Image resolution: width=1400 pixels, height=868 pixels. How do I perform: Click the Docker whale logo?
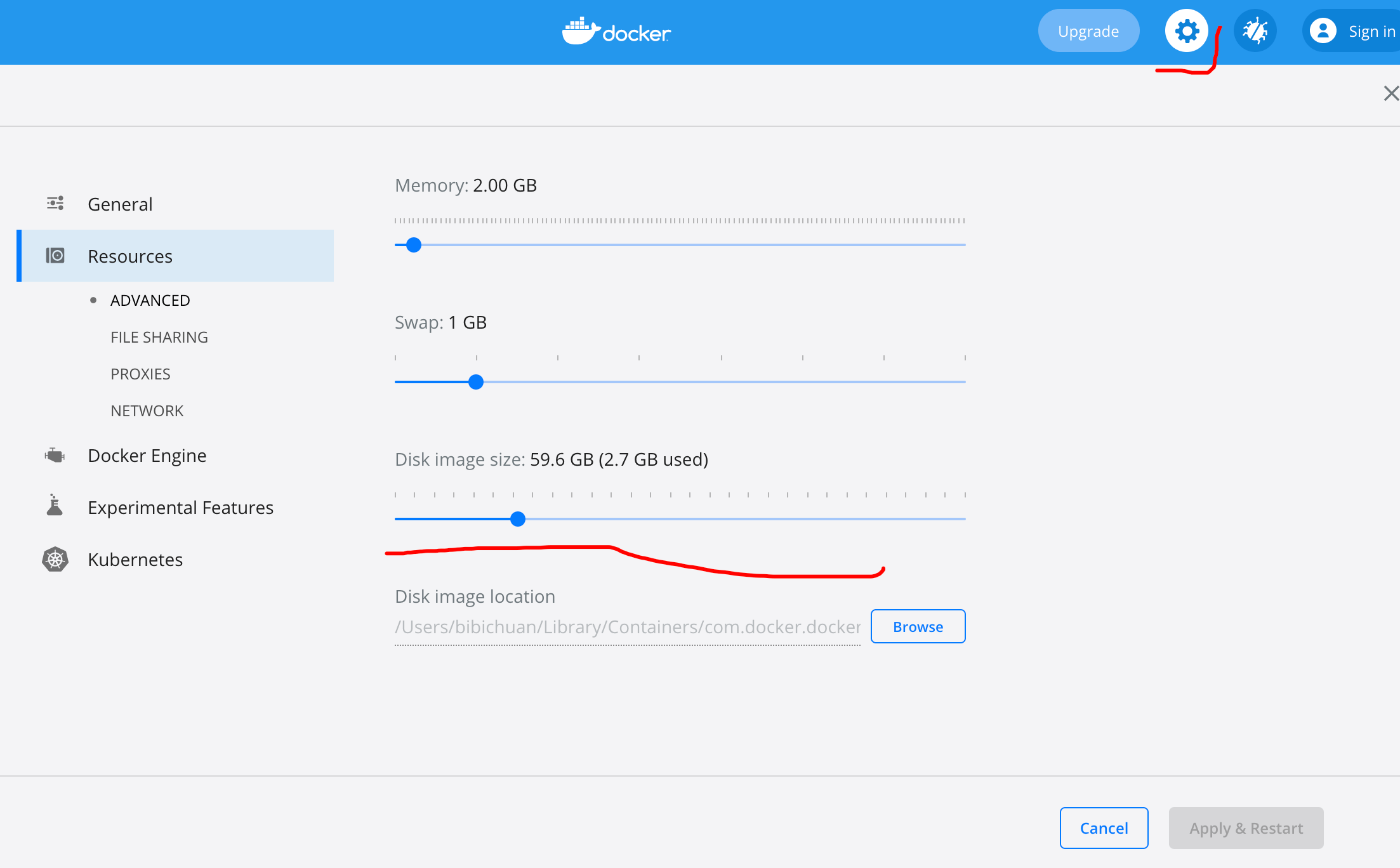(x=581, y=31)
